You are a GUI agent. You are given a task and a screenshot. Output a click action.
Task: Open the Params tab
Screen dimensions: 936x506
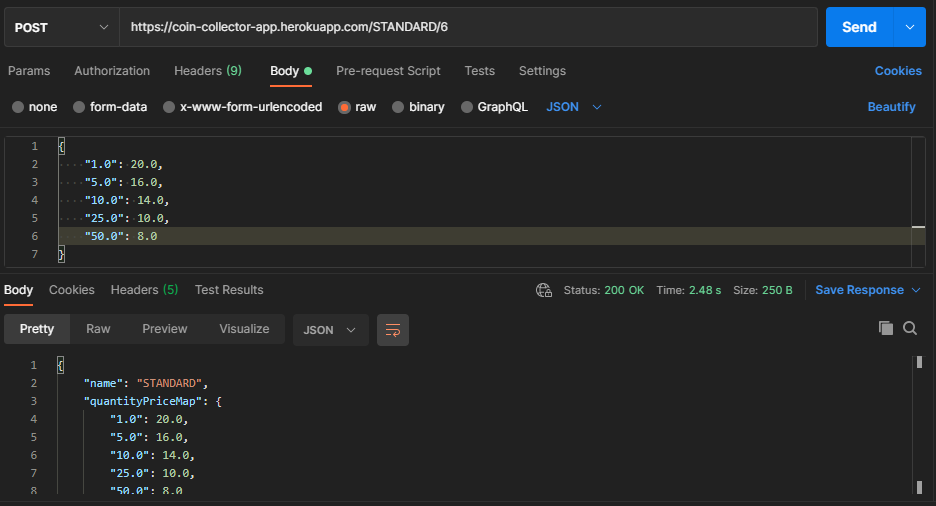pyautogui.click(x=29, y=71)
